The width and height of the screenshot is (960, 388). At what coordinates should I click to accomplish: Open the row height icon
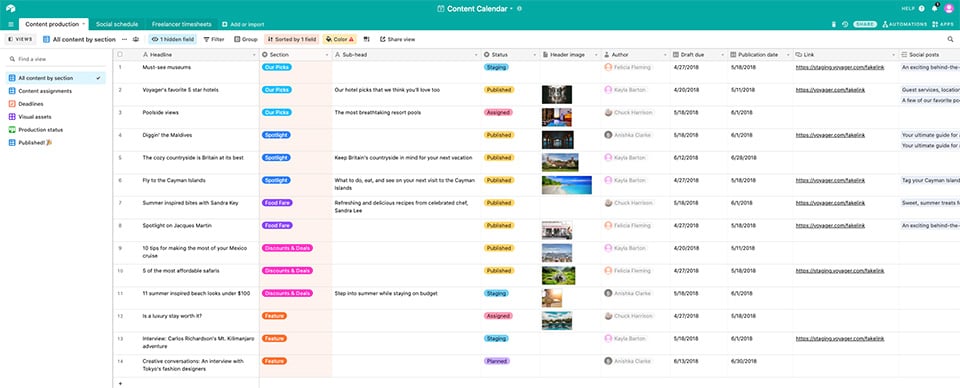[367, 39]
